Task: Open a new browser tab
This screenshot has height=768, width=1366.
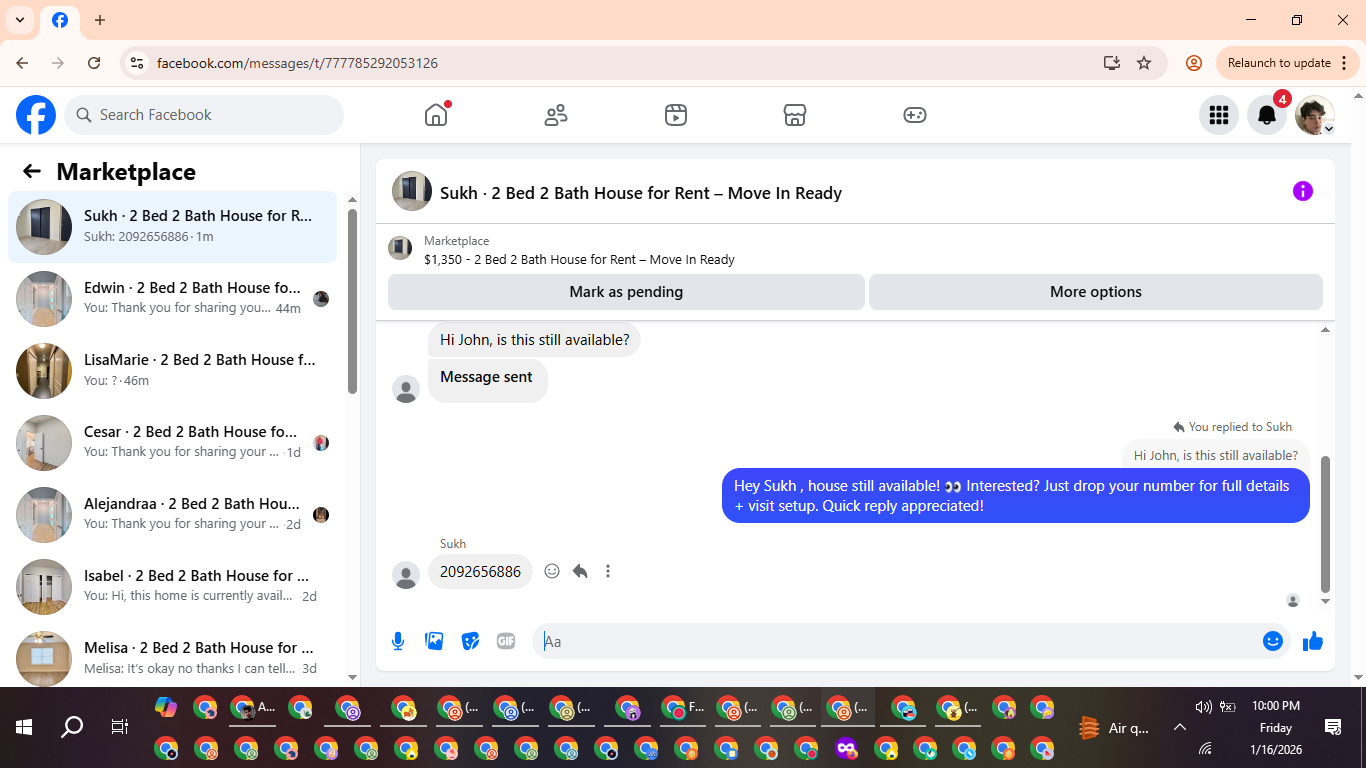Action: click(x=100, y=20)
